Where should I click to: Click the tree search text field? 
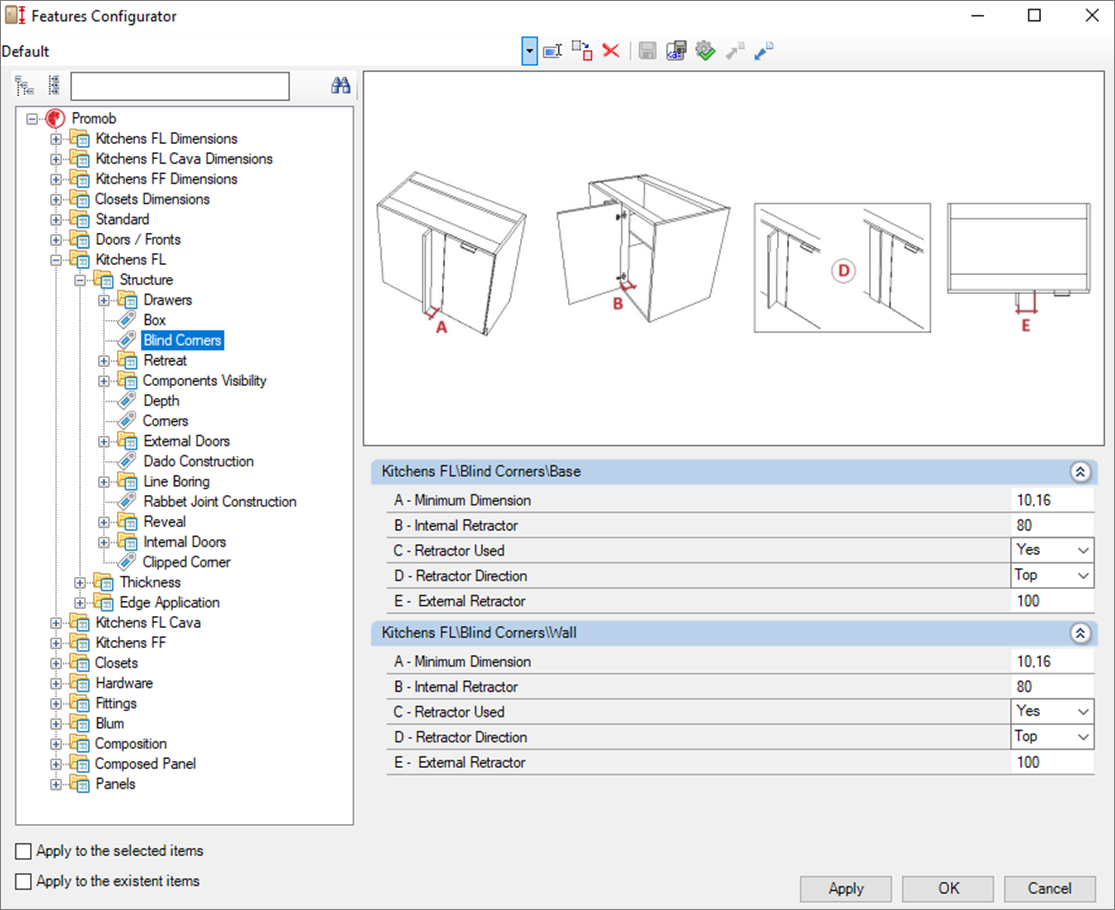click(x=180, y=86)
